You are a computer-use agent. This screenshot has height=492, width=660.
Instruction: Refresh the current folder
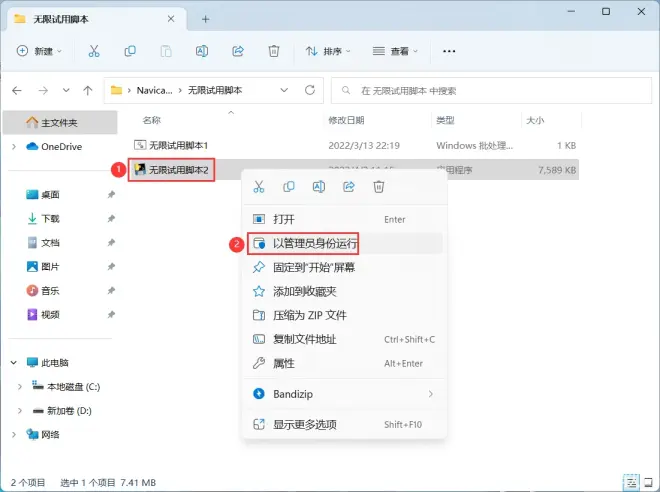coord(310,90)
